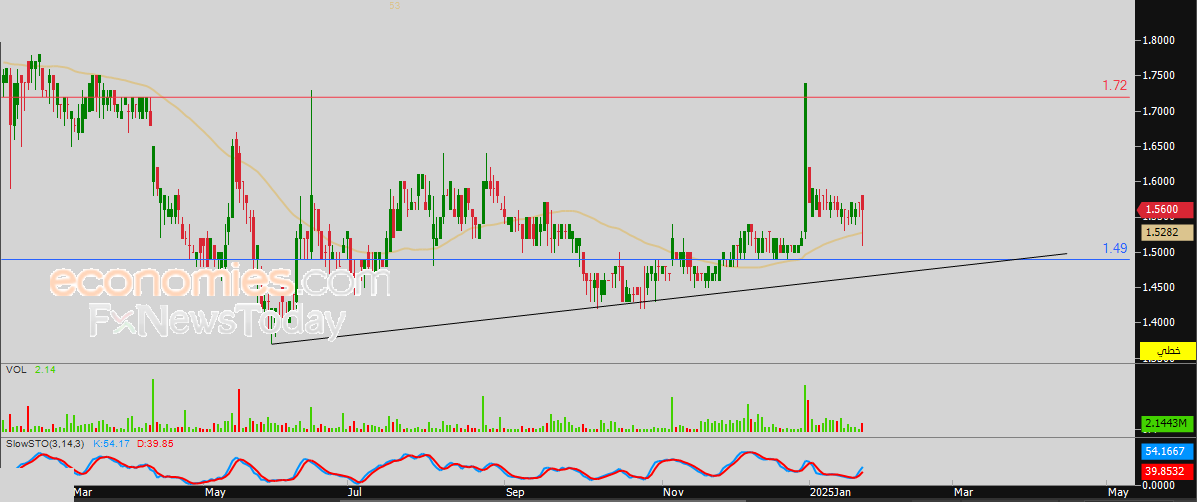Click the 2.14 volume value text

coord(44,369)
